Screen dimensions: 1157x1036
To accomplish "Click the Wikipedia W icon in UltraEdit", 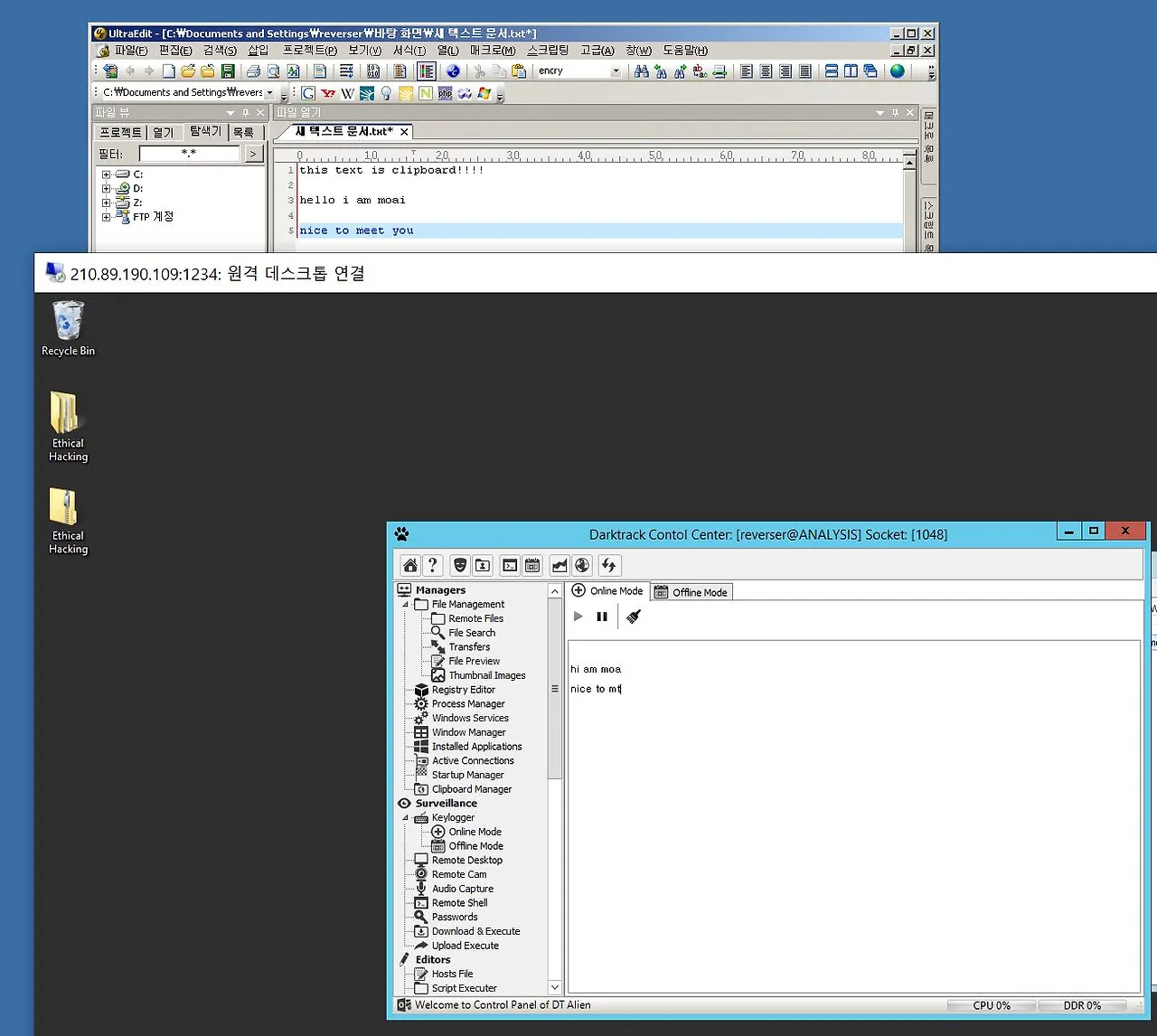I will pos(348,93).
